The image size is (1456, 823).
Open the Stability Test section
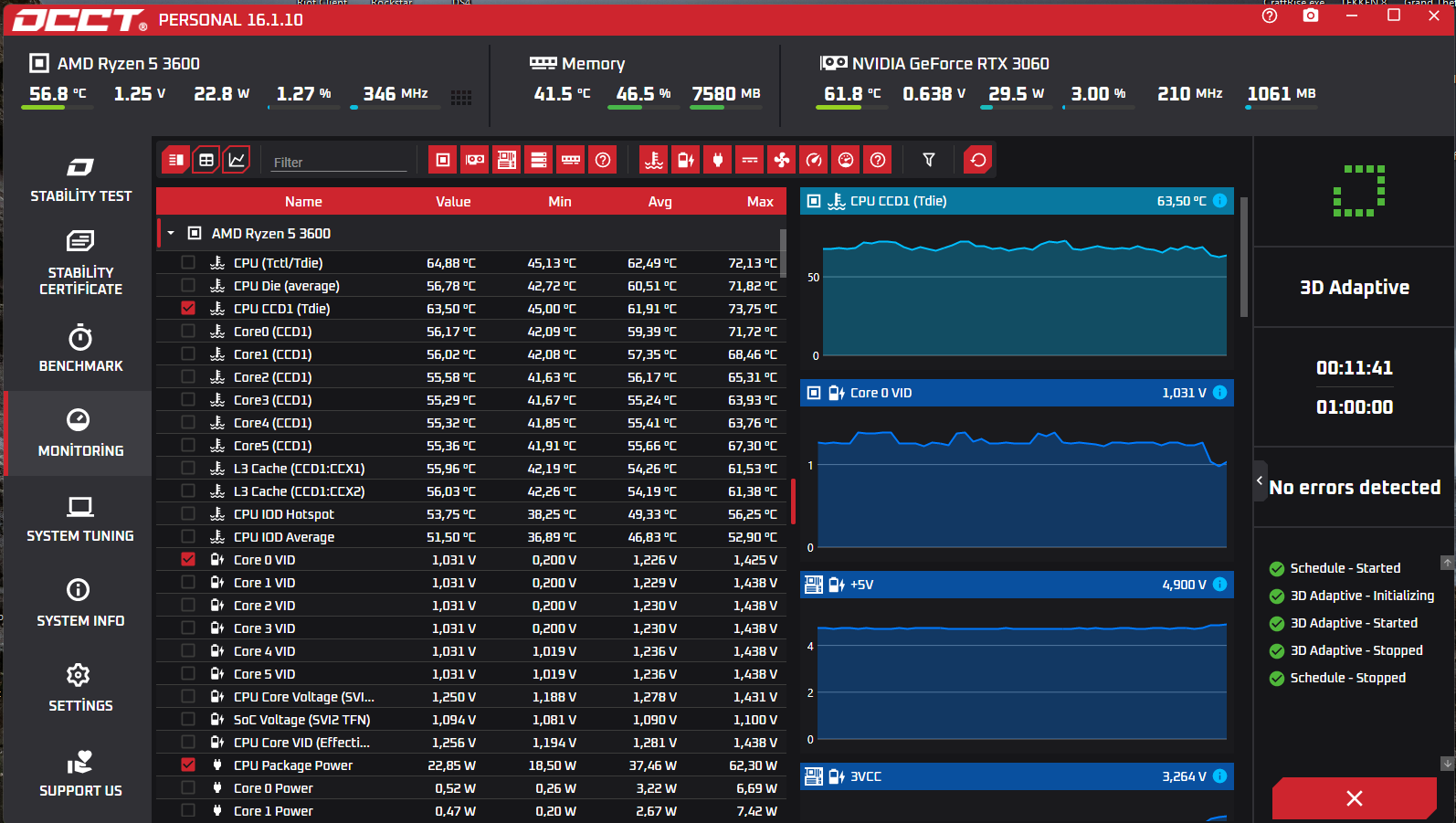point(80,179)
